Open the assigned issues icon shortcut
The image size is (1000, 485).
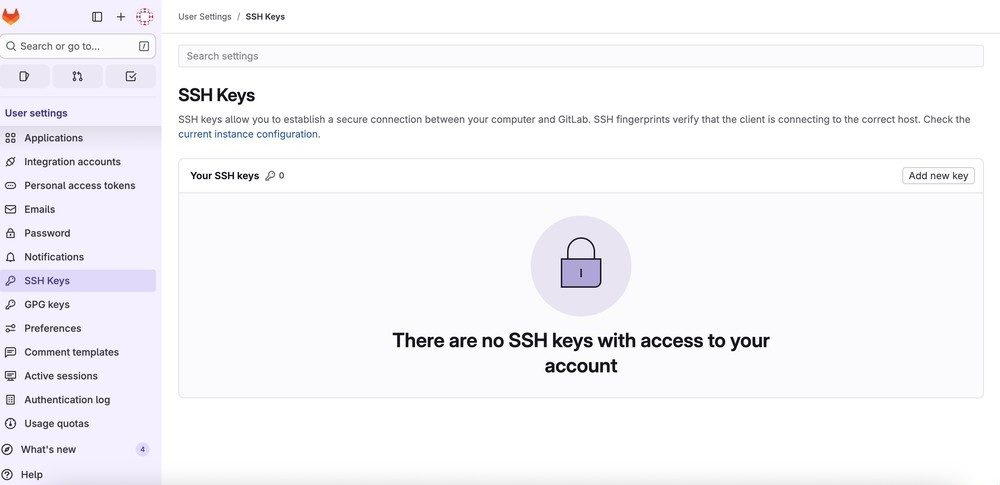[24, 77]
